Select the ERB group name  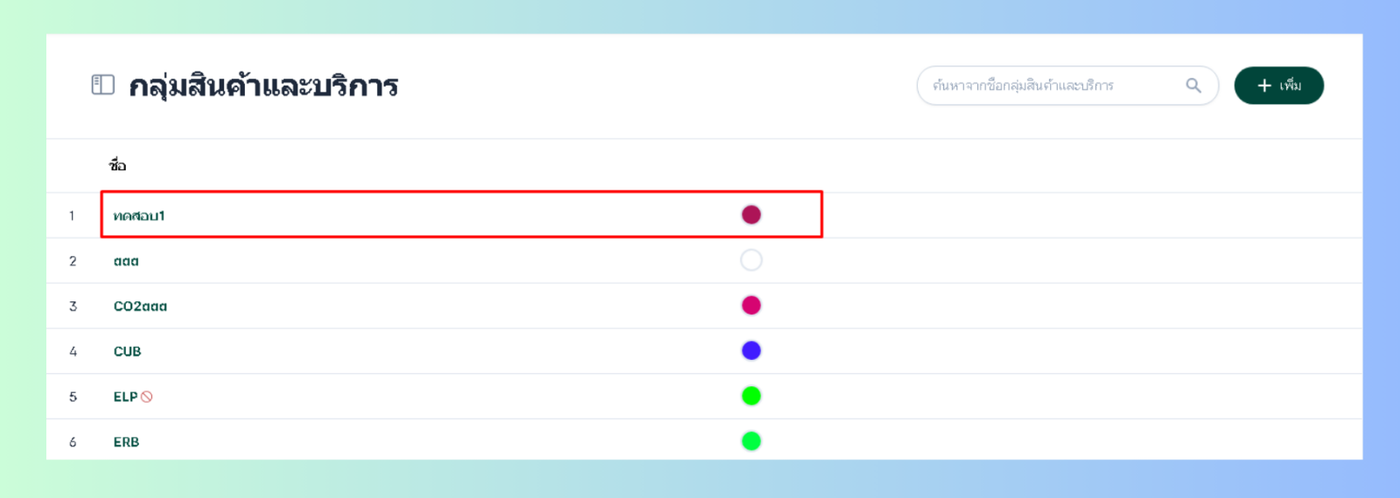click(126, 442)
